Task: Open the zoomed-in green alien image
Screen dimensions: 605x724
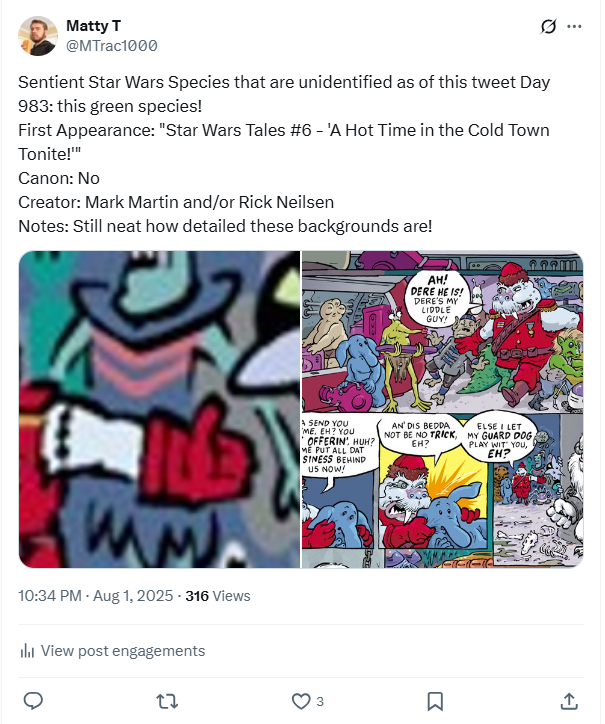Action: click(x=159, y=409)
